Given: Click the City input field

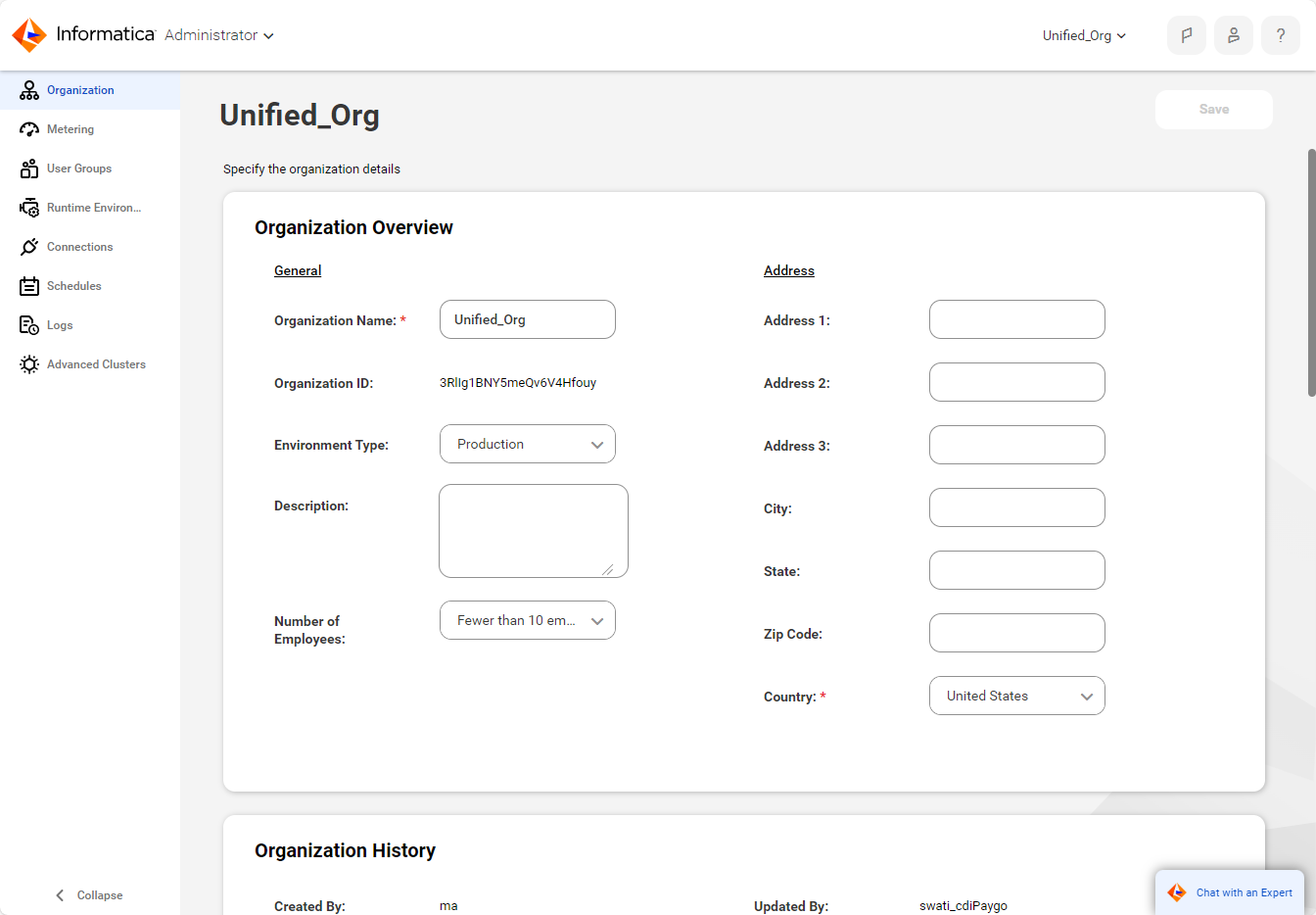Looking at the screenshot, I should point(1017,507).
